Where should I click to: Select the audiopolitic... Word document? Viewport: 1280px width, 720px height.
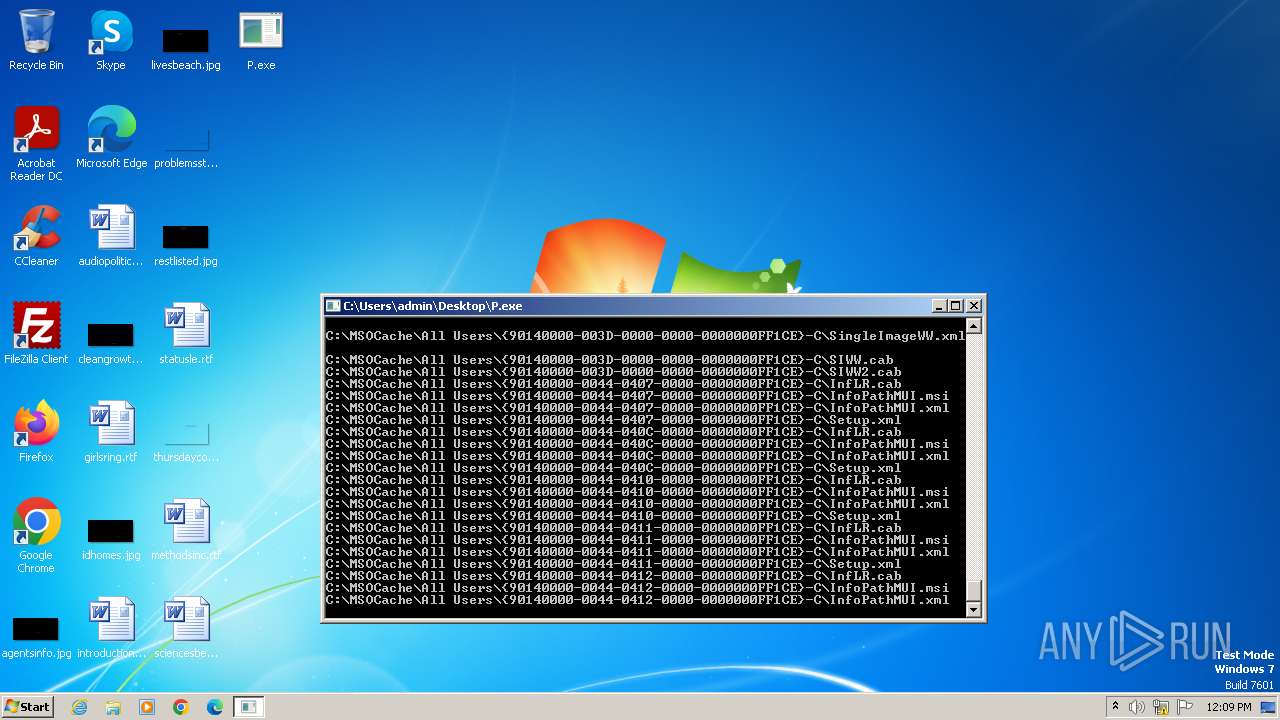111,236
